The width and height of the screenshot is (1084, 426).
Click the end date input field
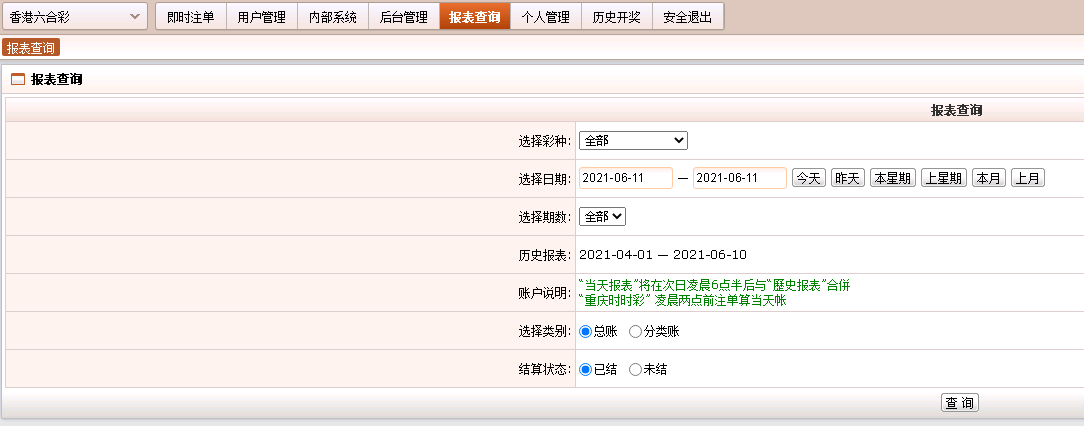739,178
